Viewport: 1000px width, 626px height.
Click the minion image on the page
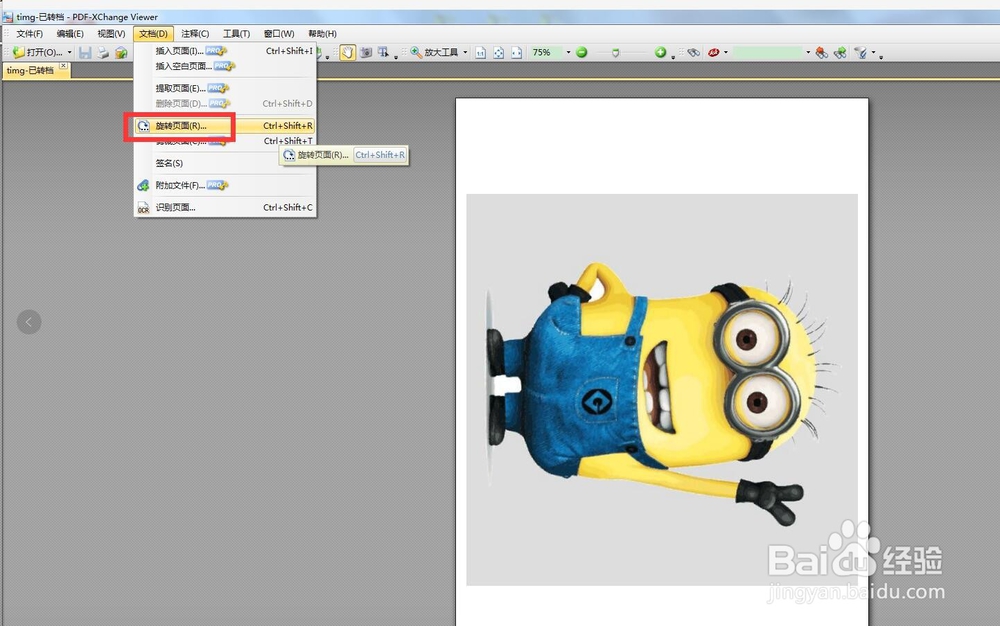tap(662, 389)
